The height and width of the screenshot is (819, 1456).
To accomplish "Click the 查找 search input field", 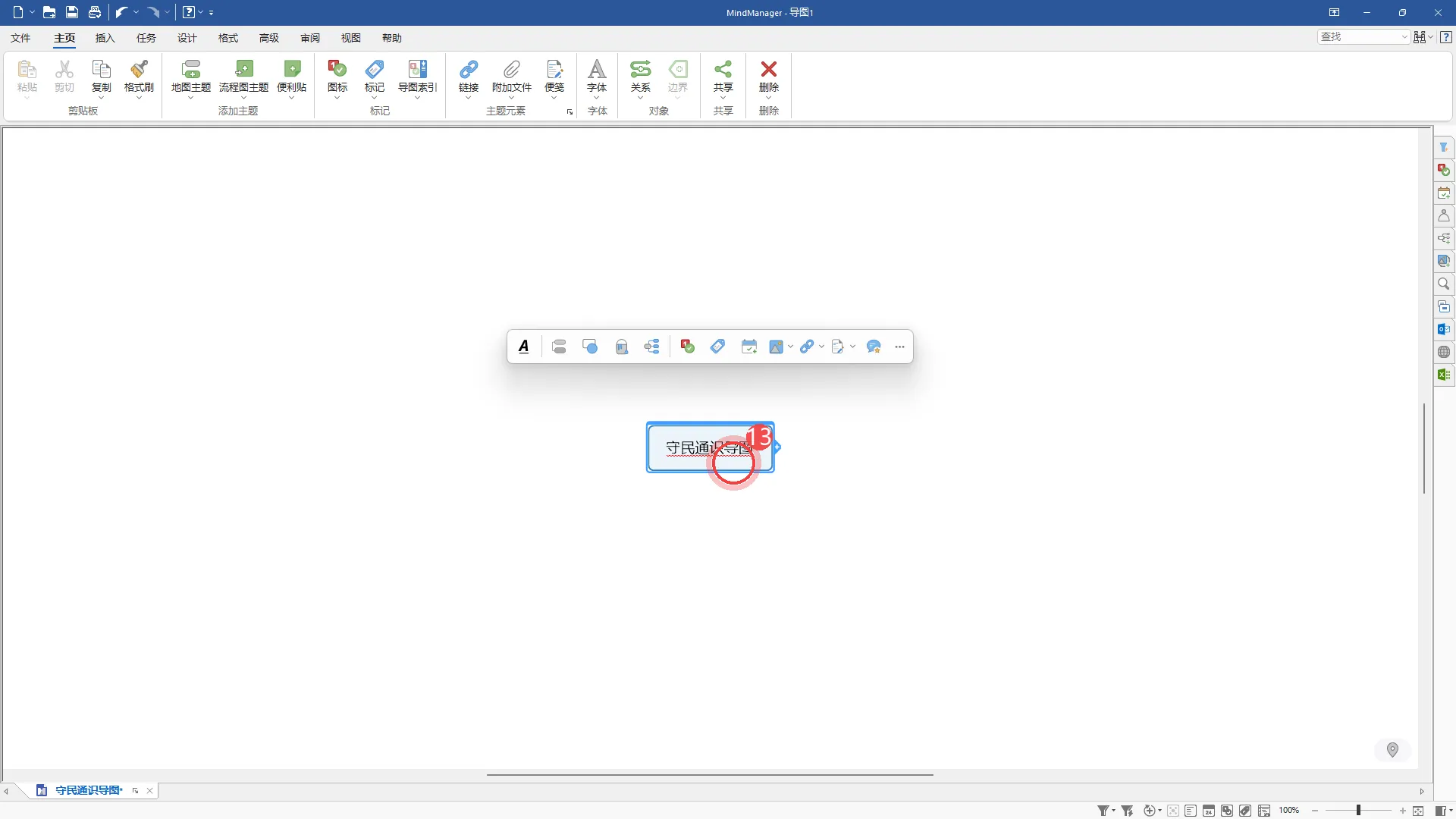I will (1359, 37).
